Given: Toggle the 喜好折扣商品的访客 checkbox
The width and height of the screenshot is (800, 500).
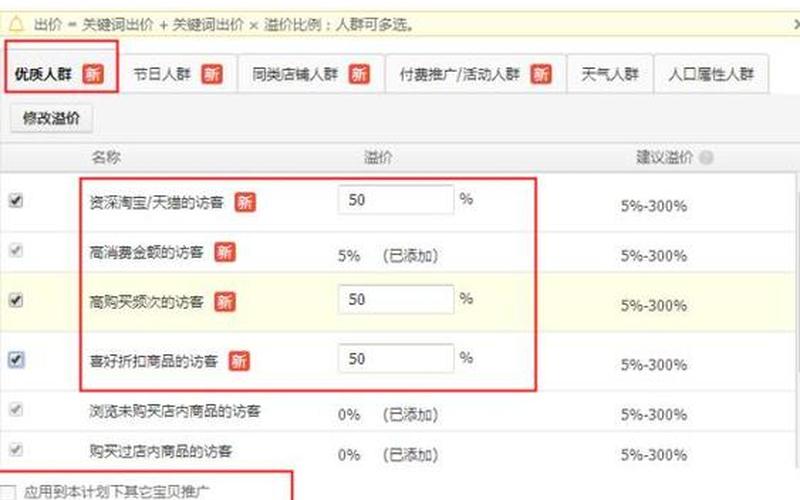Looking at the screenshot, I should (16, 360).
